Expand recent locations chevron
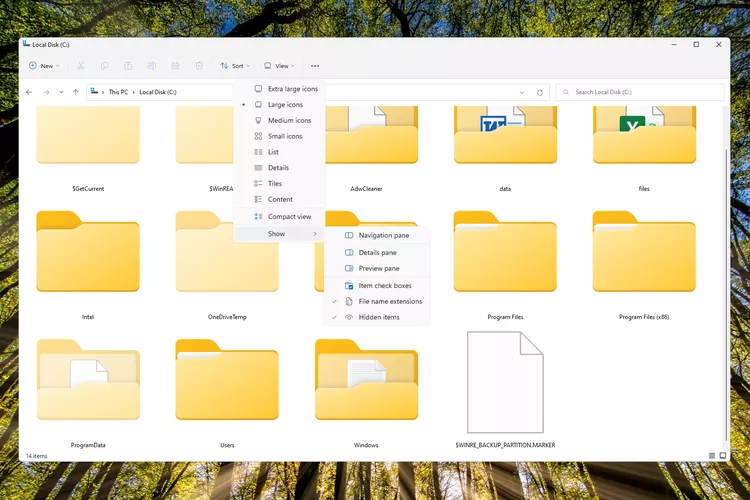Screen dimensions: 750x500 61,92
